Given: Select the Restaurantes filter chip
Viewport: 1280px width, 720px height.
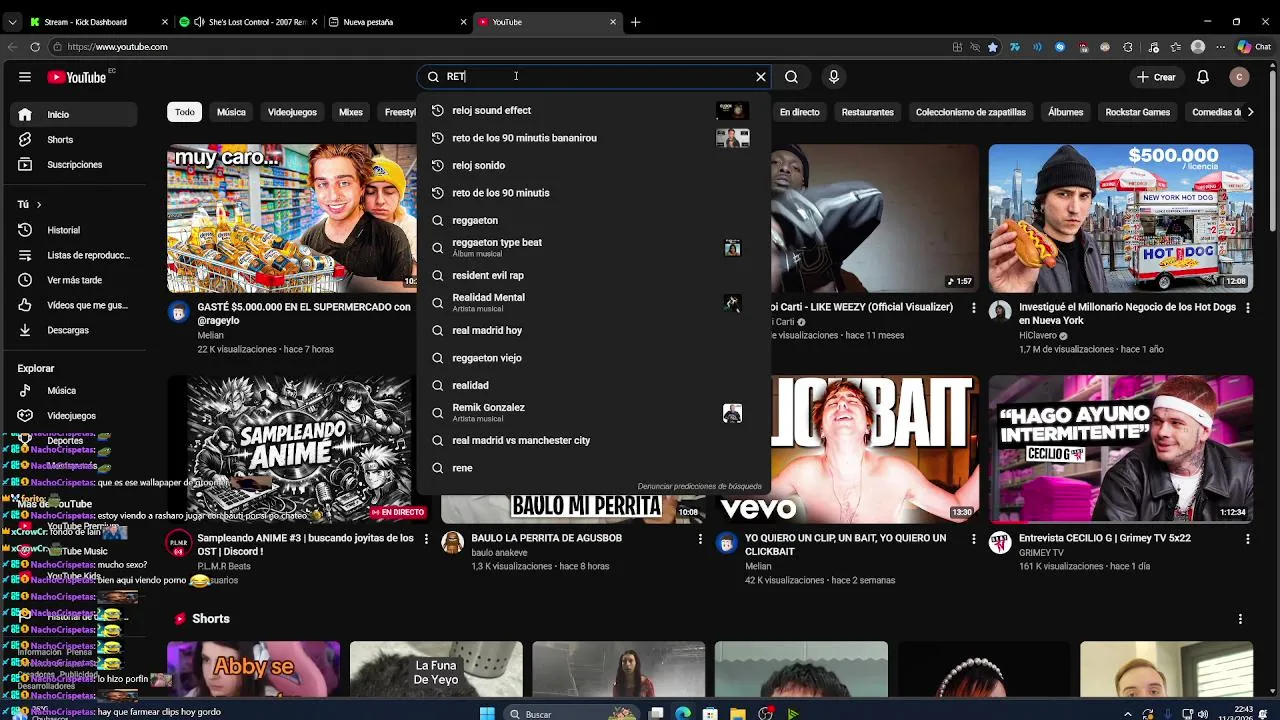Looking at the screenshot, I should point(867,112).
